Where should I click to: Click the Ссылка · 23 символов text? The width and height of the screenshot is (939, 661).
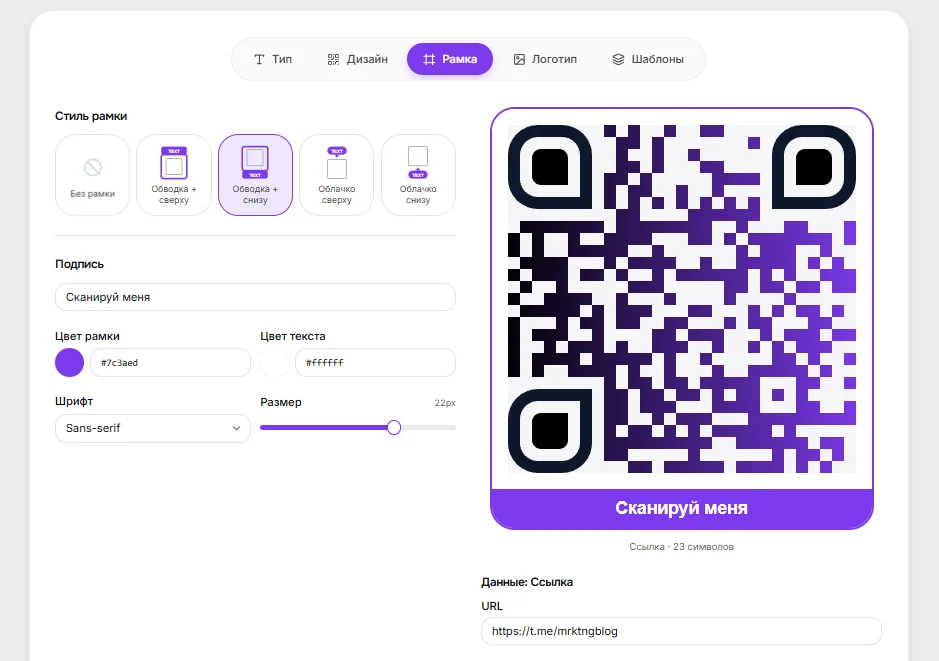pos(681,547)
